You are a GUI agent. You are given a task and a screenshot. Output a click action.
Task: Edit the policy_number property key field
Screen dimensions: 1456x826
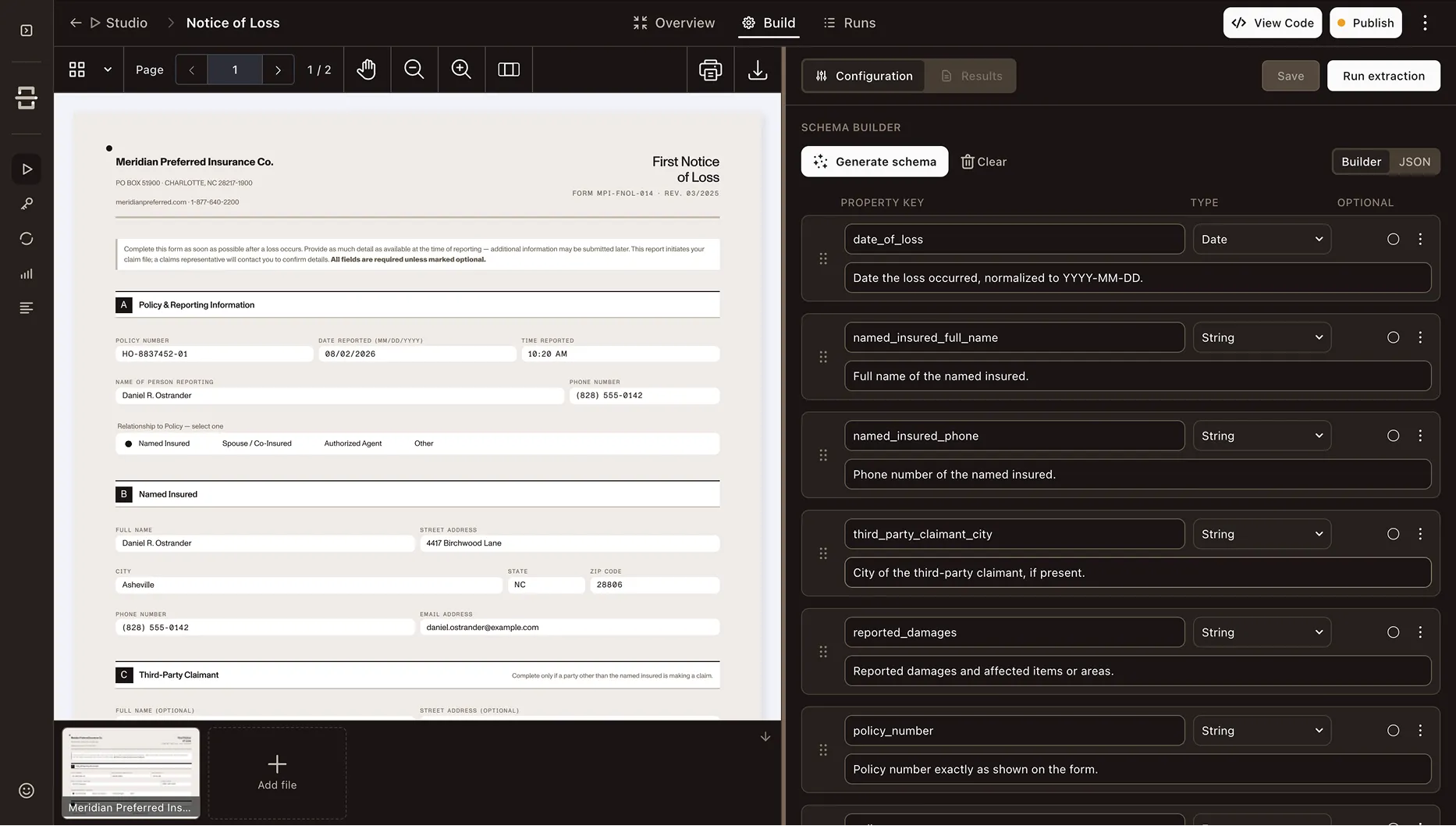click(x=1014, y=732)
